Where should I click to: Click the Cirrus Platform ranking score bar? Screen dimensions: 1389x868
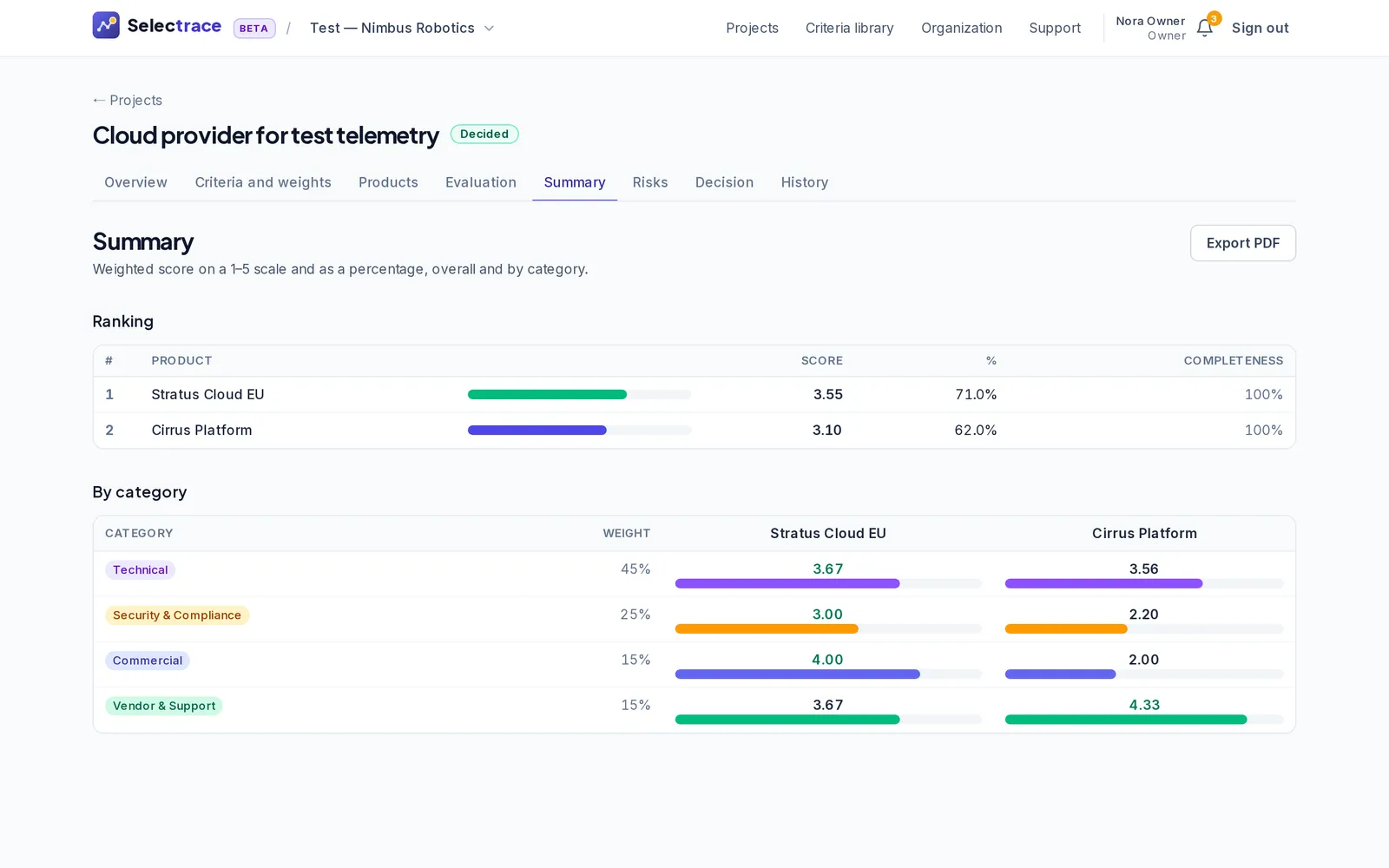(579, 430)
